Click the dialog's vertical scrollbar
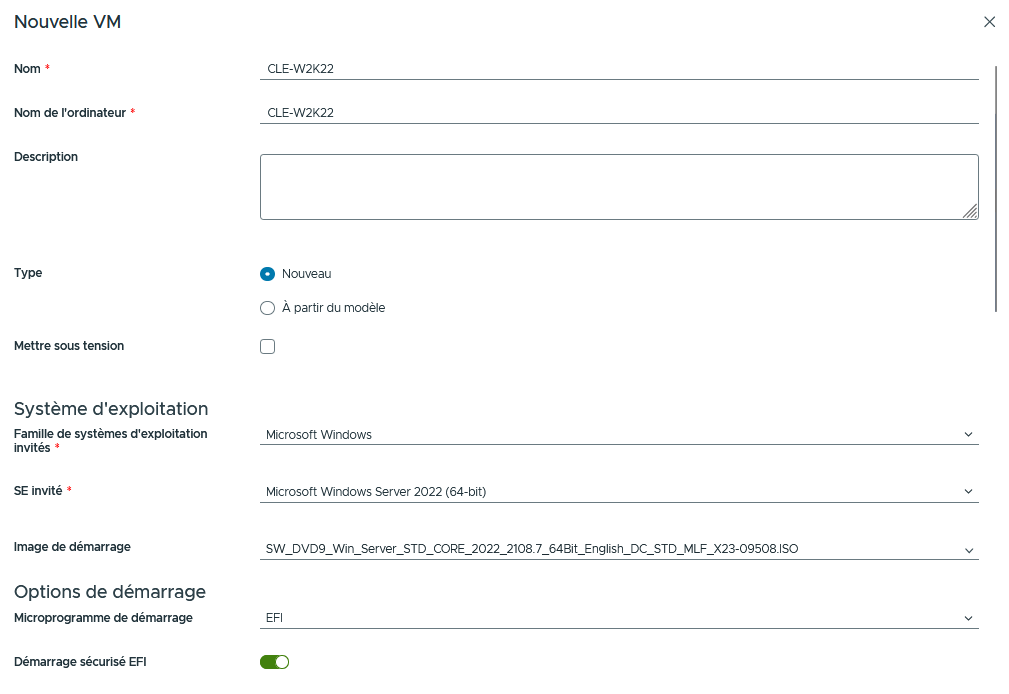The width and height of the screenshot is (1009, 694). pos(996,190)
